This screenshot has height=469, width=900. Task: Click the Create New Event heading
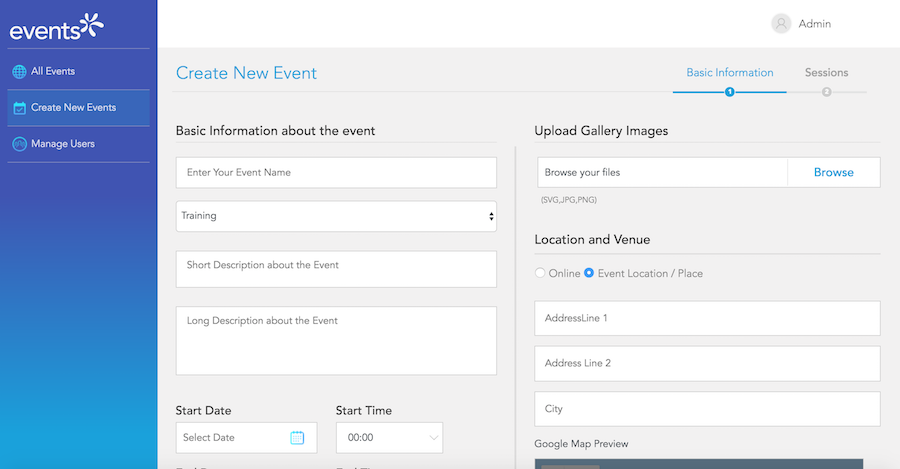246,73
